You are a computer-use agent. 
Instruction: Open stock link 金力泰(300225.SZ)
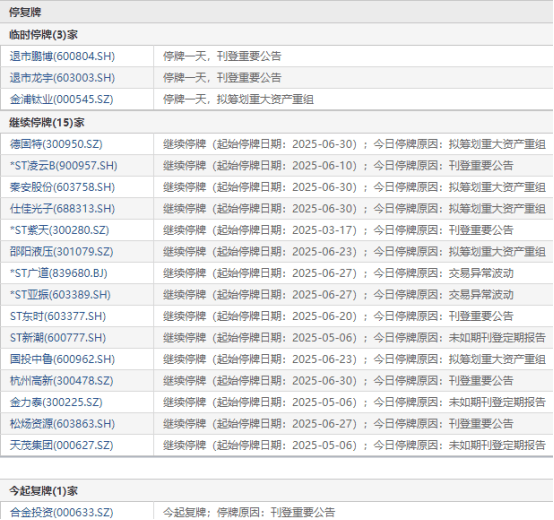click(x=56, y=403)
